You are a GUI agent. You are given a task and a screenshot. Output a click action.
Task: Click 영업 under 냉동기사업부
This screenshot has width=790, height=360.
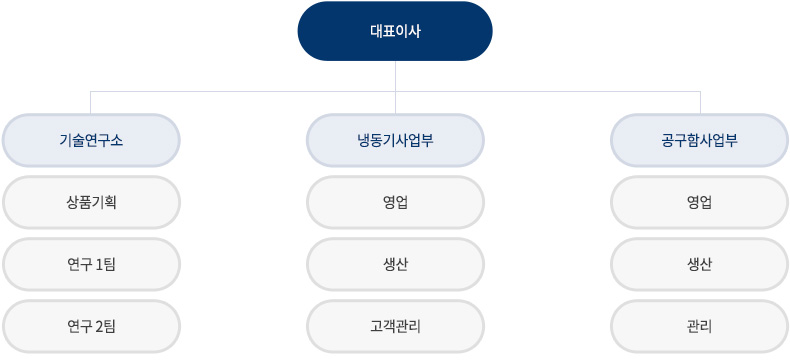click(396, 202)
